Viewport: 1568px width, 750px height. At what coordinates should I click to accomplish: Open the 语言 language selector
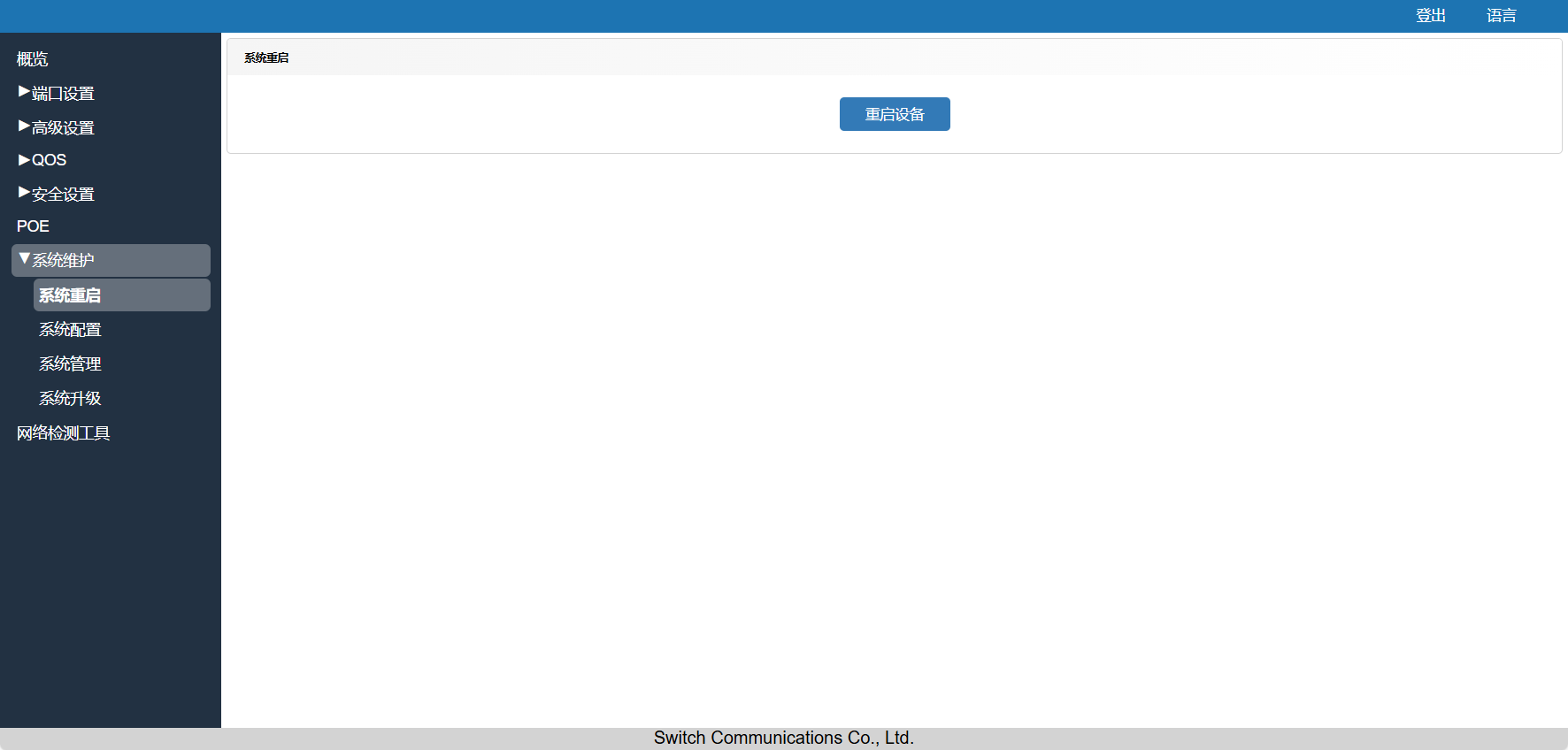point(1502,16)
